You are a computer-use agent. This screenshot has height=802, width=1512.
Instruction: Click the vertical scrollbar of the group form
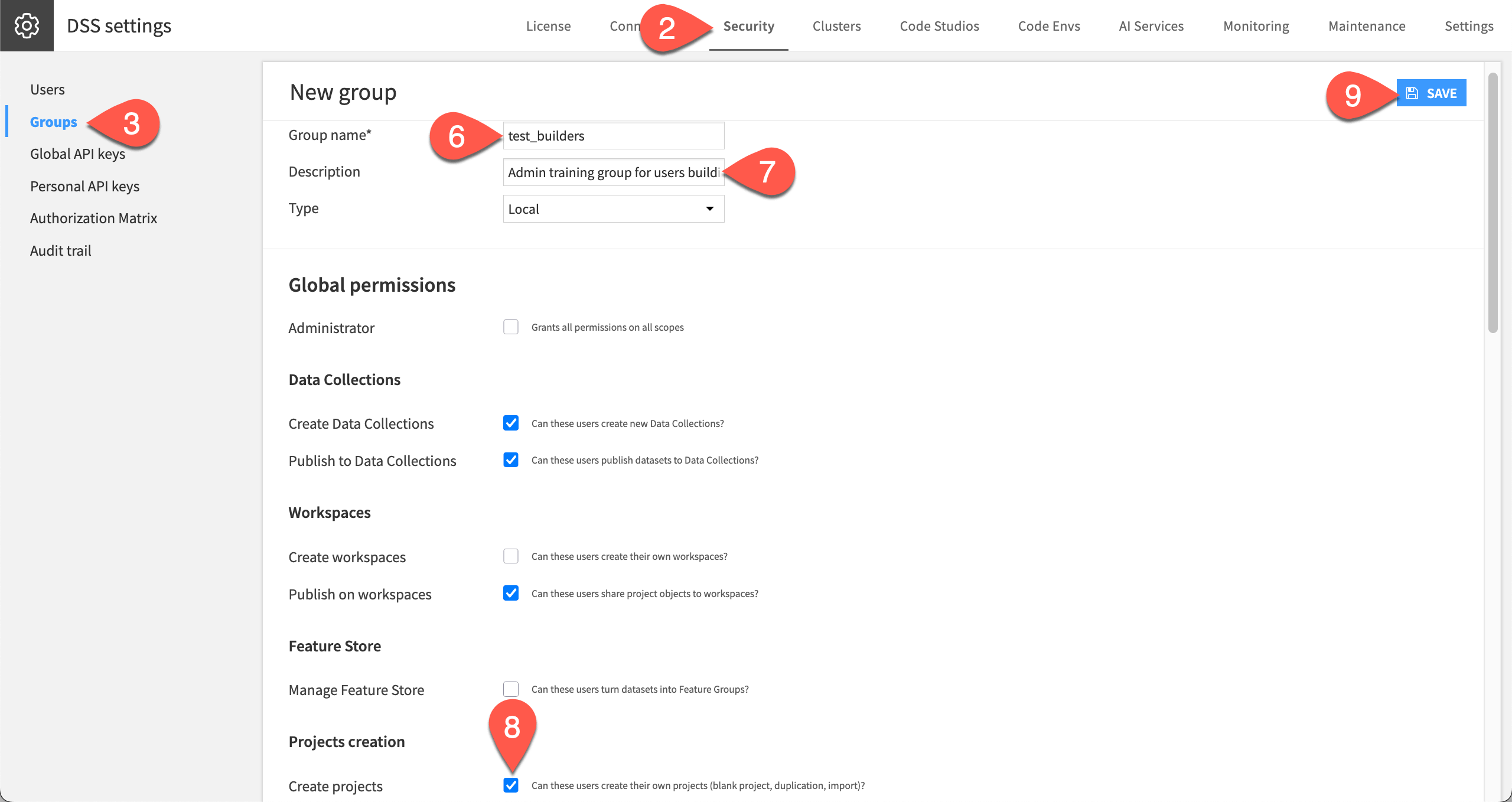pyautogui.click(x=1493, y=203)
